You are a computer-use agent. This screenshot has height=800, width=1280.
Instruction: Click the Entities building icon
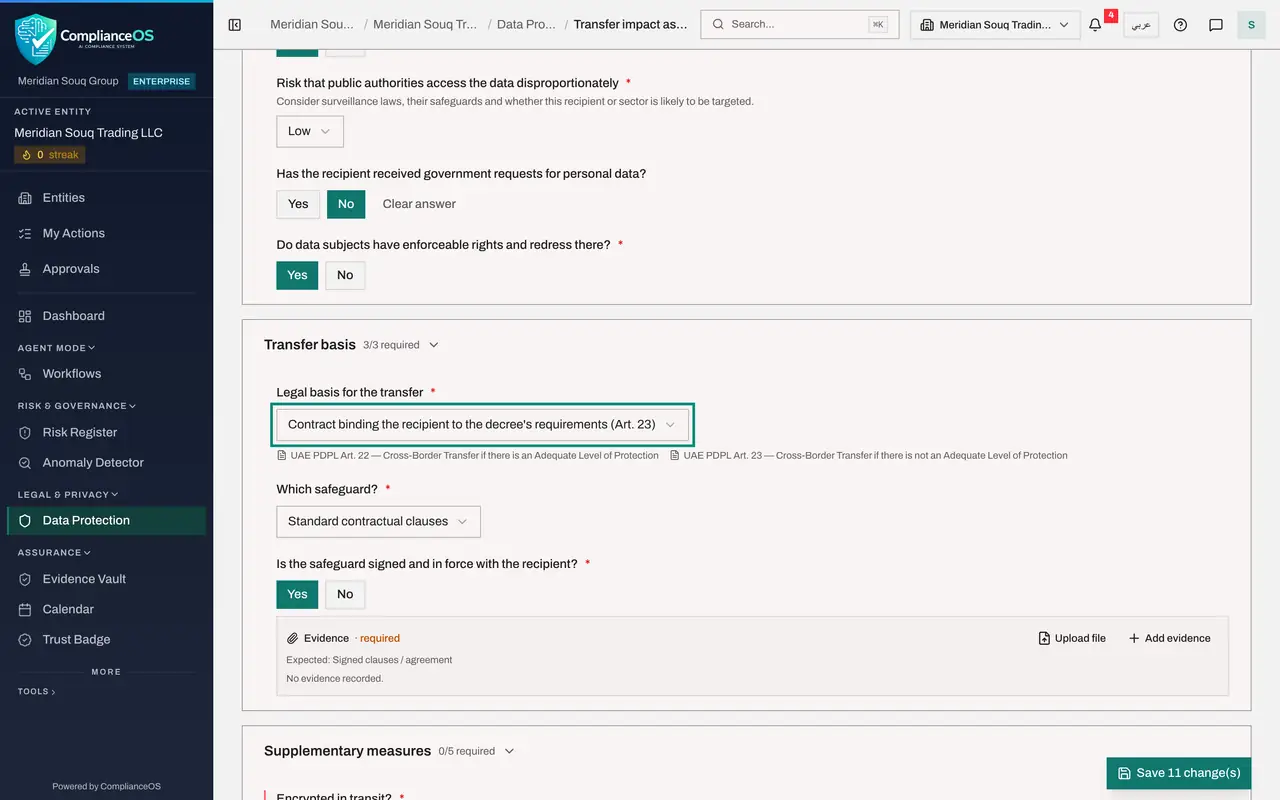coord(25,198)
